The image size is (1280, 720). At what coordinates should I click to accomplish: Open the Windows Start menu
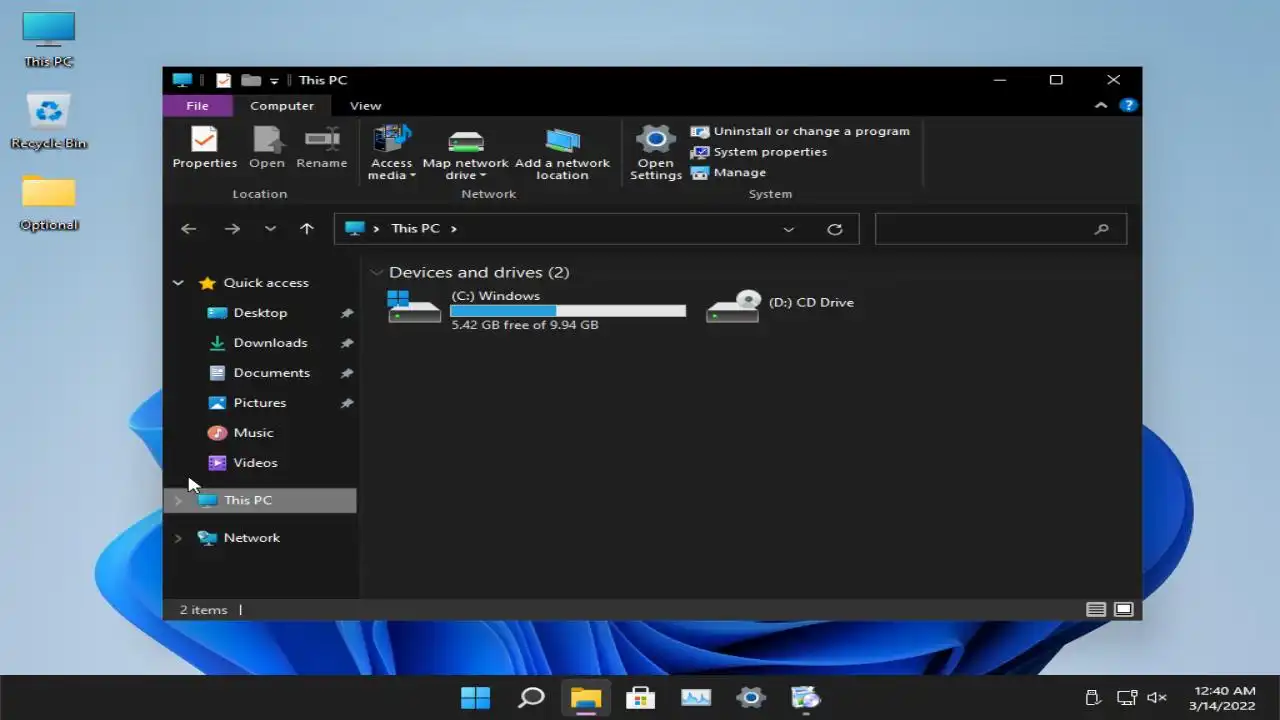475,697
